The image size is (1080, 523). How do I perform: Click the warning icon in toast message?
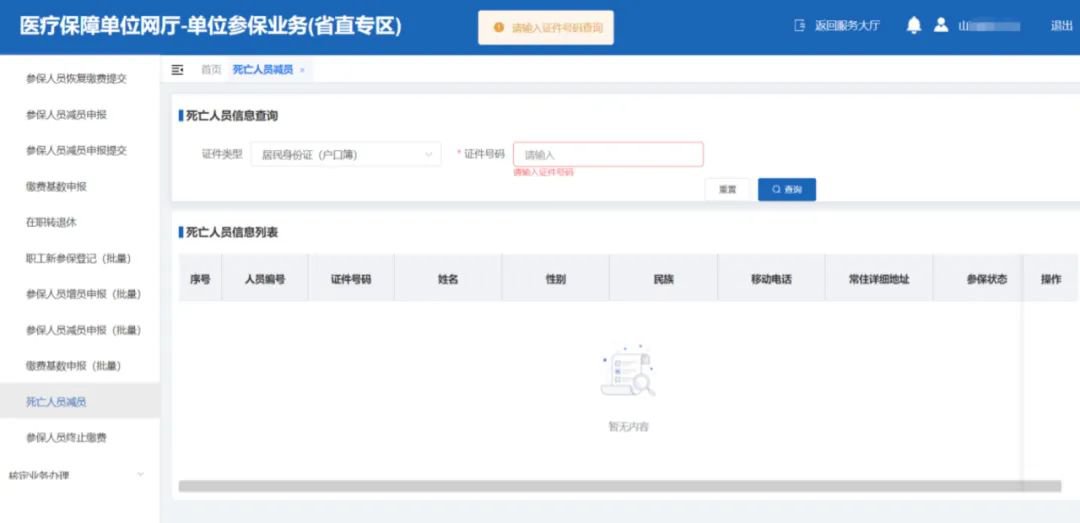pos(499,28)
